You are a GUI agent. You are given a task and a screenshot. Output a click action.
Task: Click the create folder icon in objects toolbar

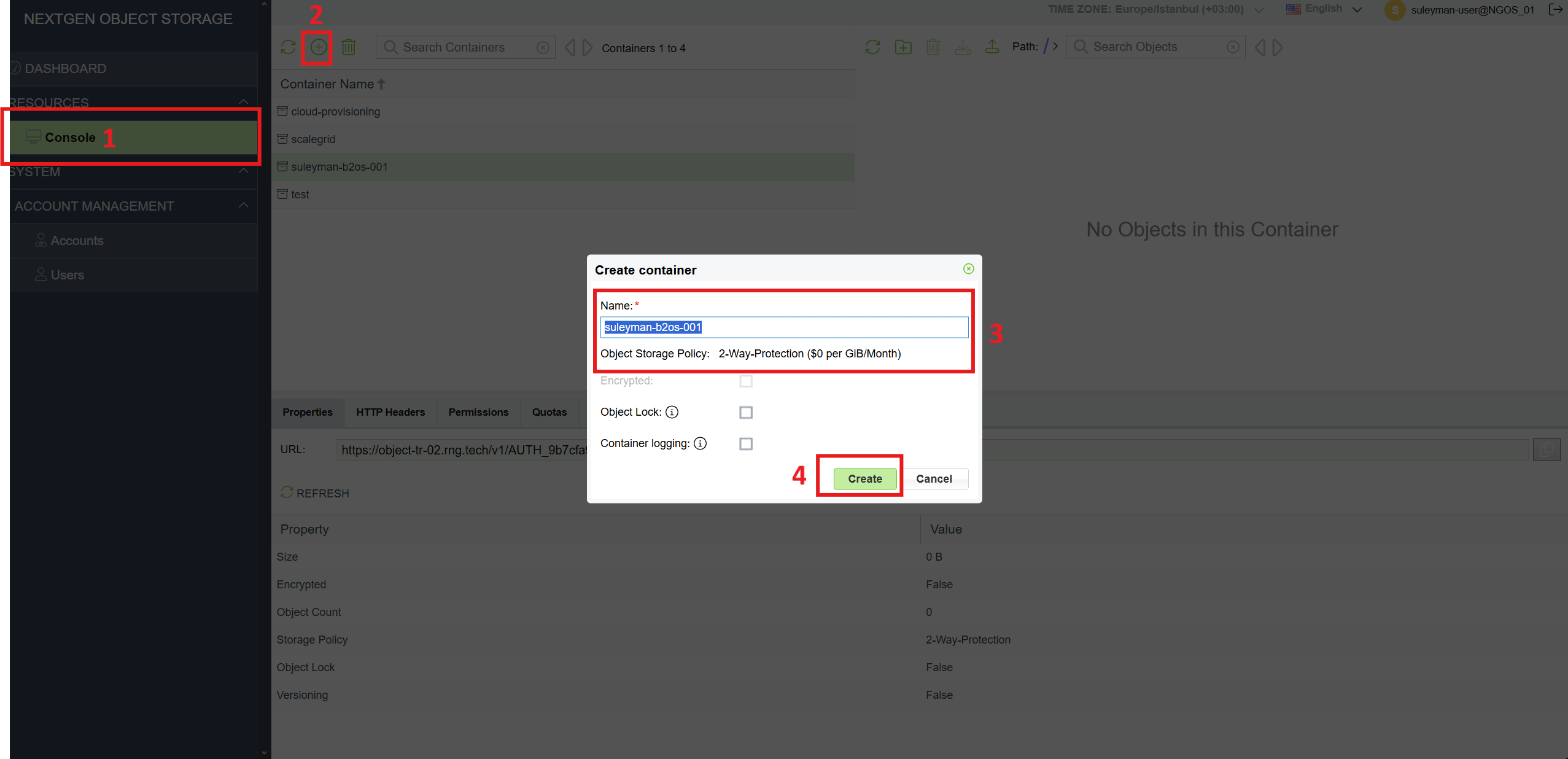[903, 47]
